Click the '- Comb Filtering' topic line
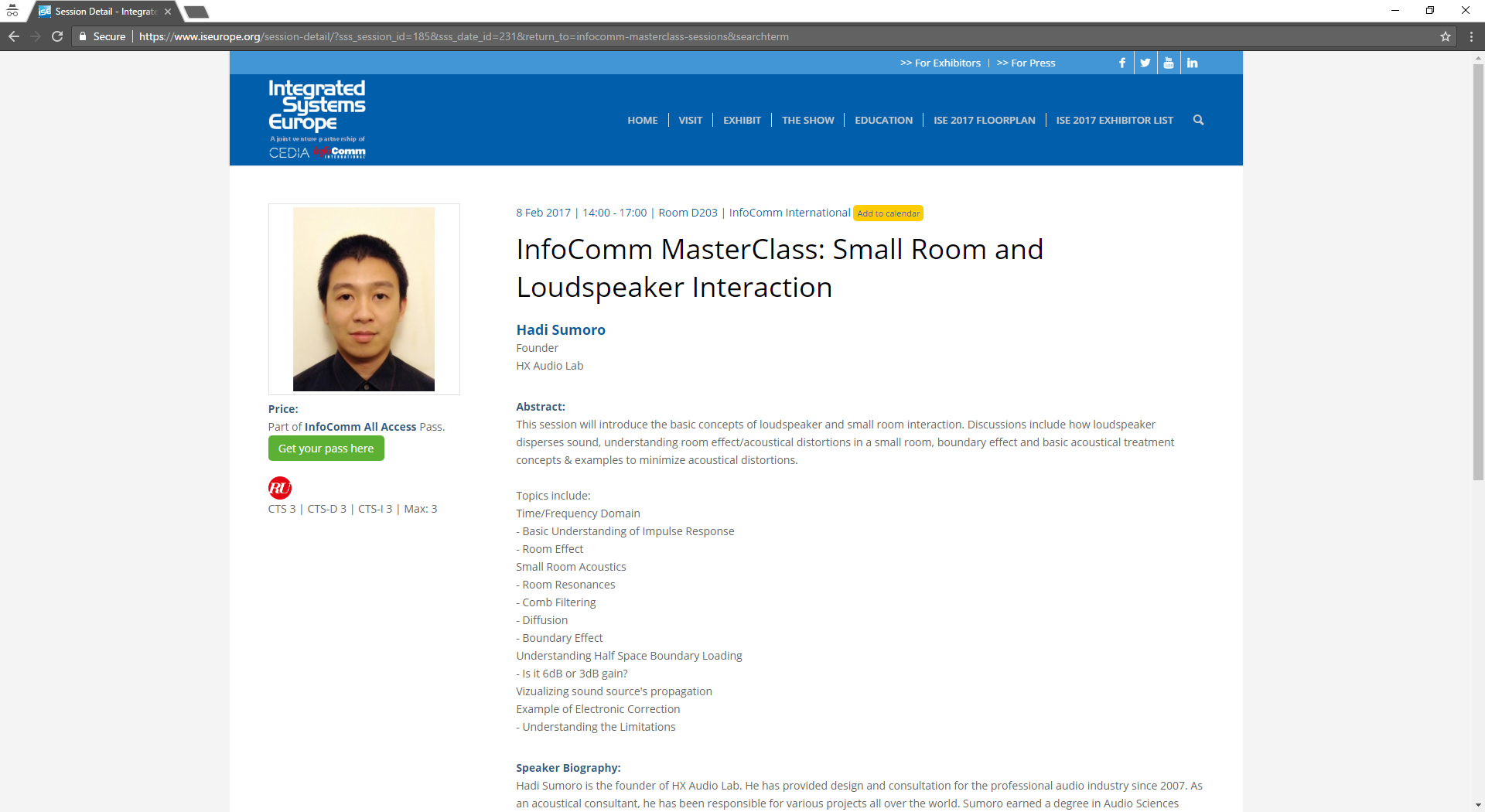 (x=556, y=602)
